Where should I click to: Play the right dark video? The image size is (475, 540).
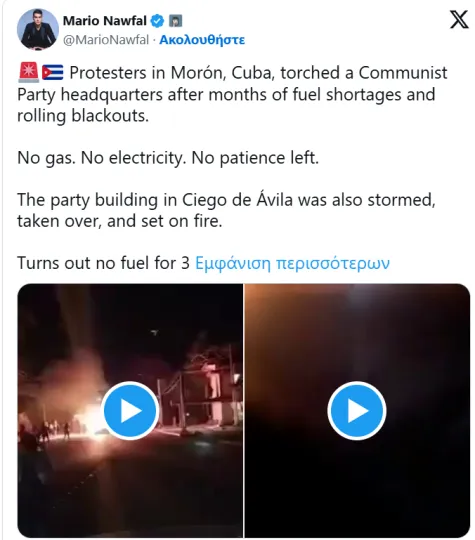357,411
